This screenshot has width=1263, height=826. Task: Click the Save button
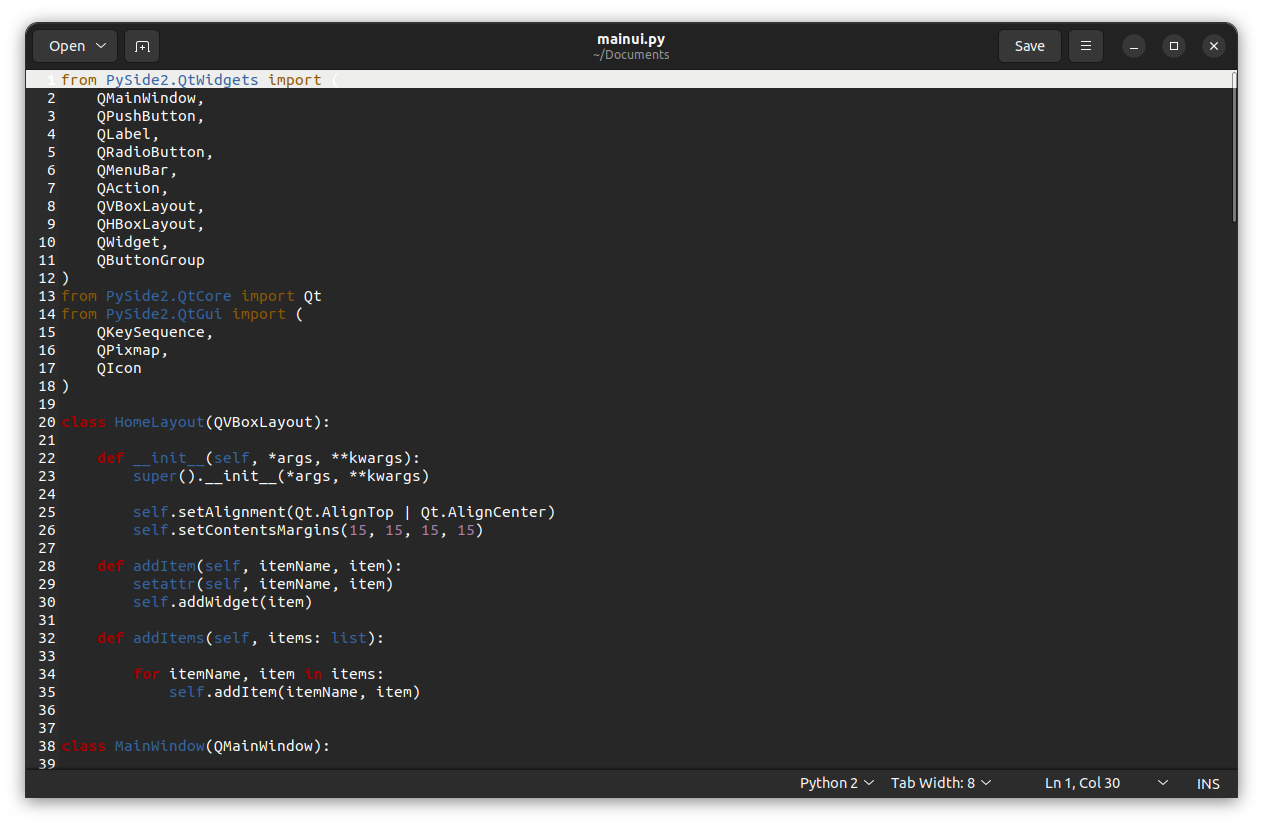[1029, 46]
